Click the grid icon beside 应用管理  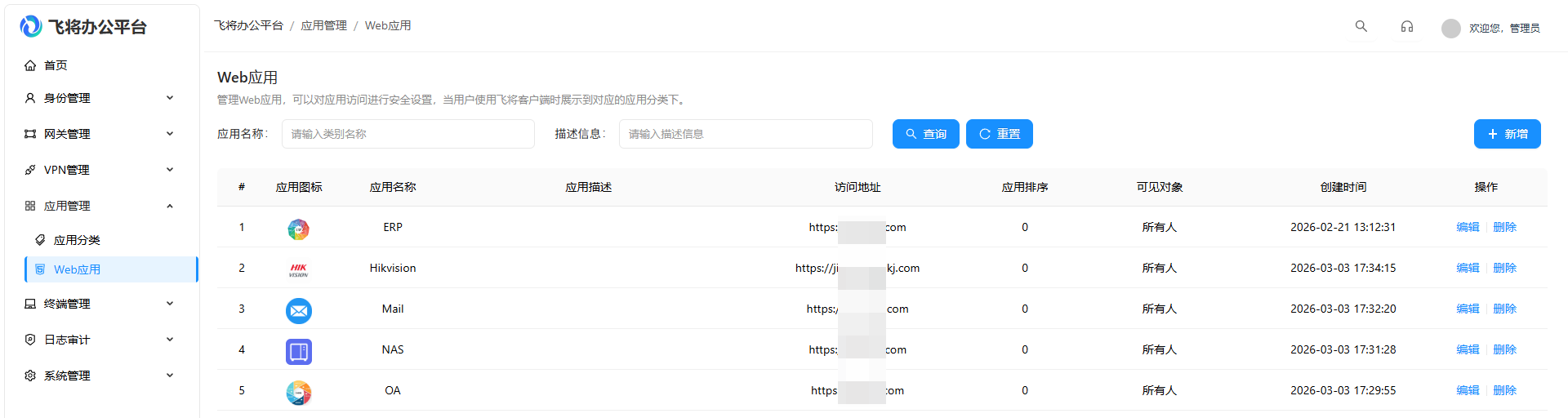coord(30,206)
